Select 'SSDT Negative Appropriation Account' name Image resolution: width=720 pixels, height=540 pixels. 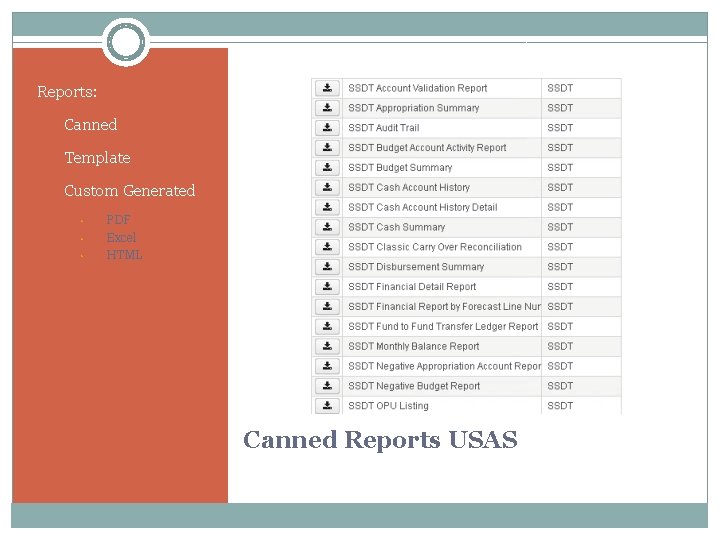(444, 366)
